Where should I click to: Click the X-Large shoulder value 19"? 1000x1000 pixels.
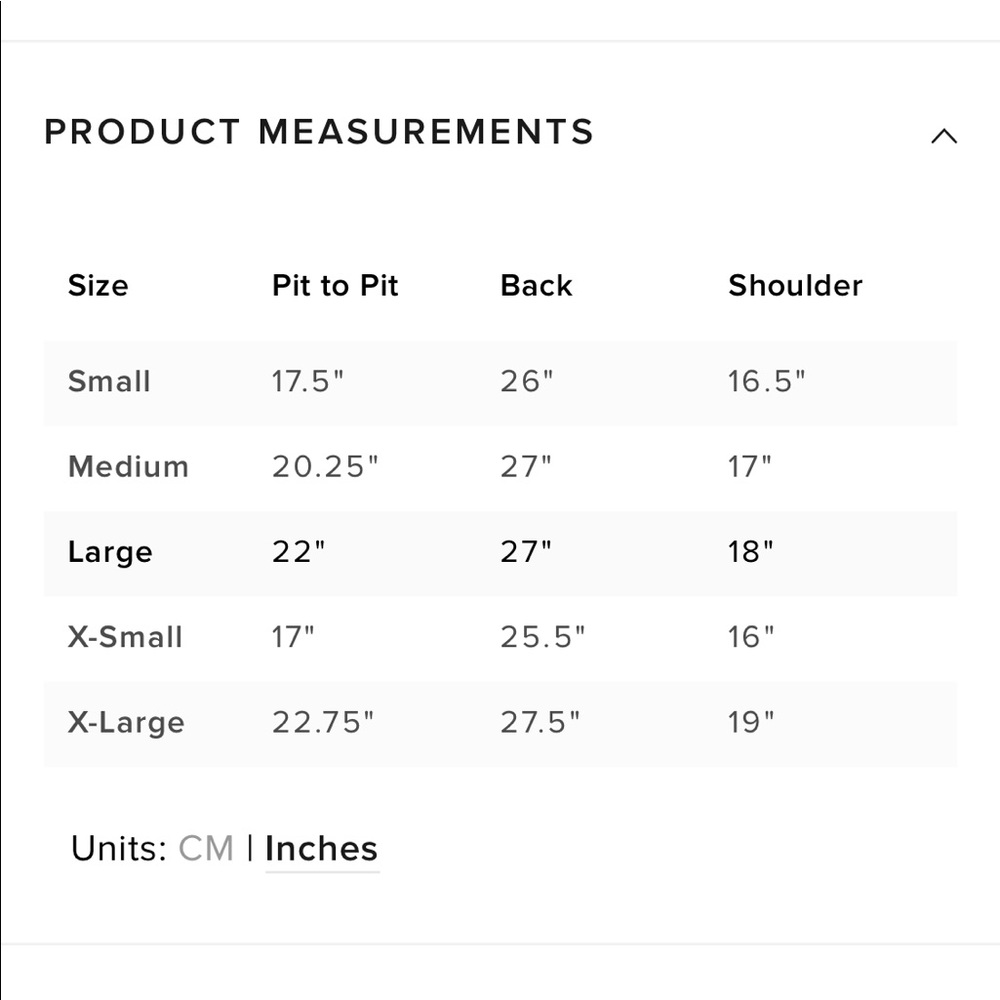pos(751,723)
